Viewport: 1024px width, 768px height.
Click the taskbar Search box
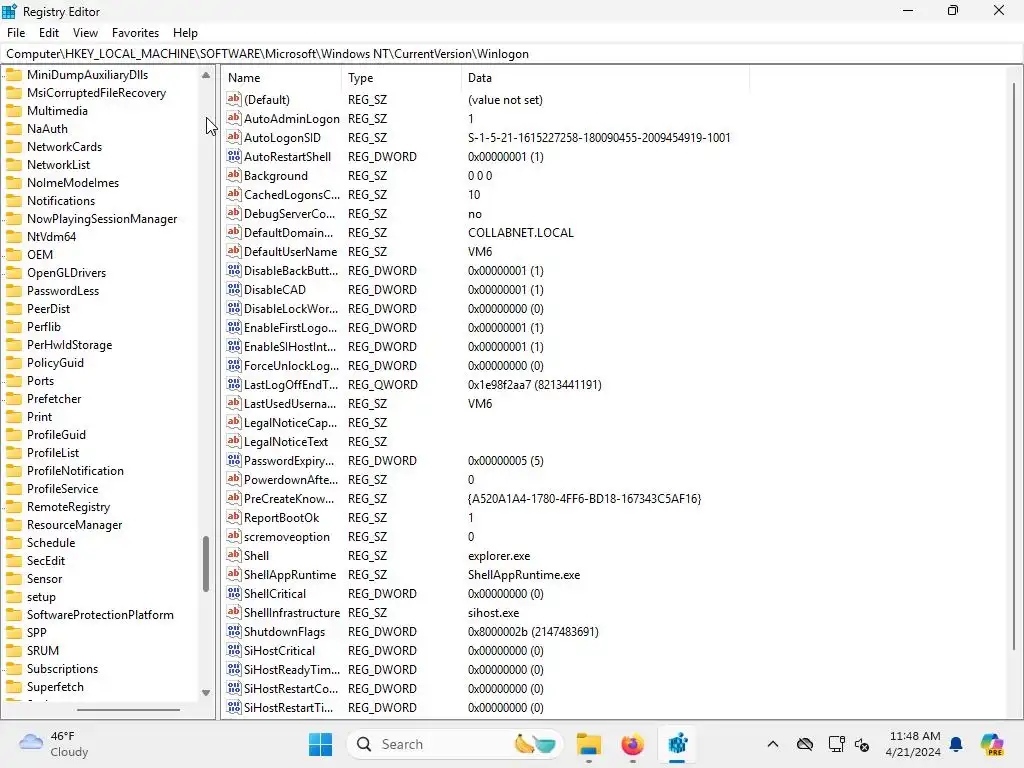pos(455,744)
